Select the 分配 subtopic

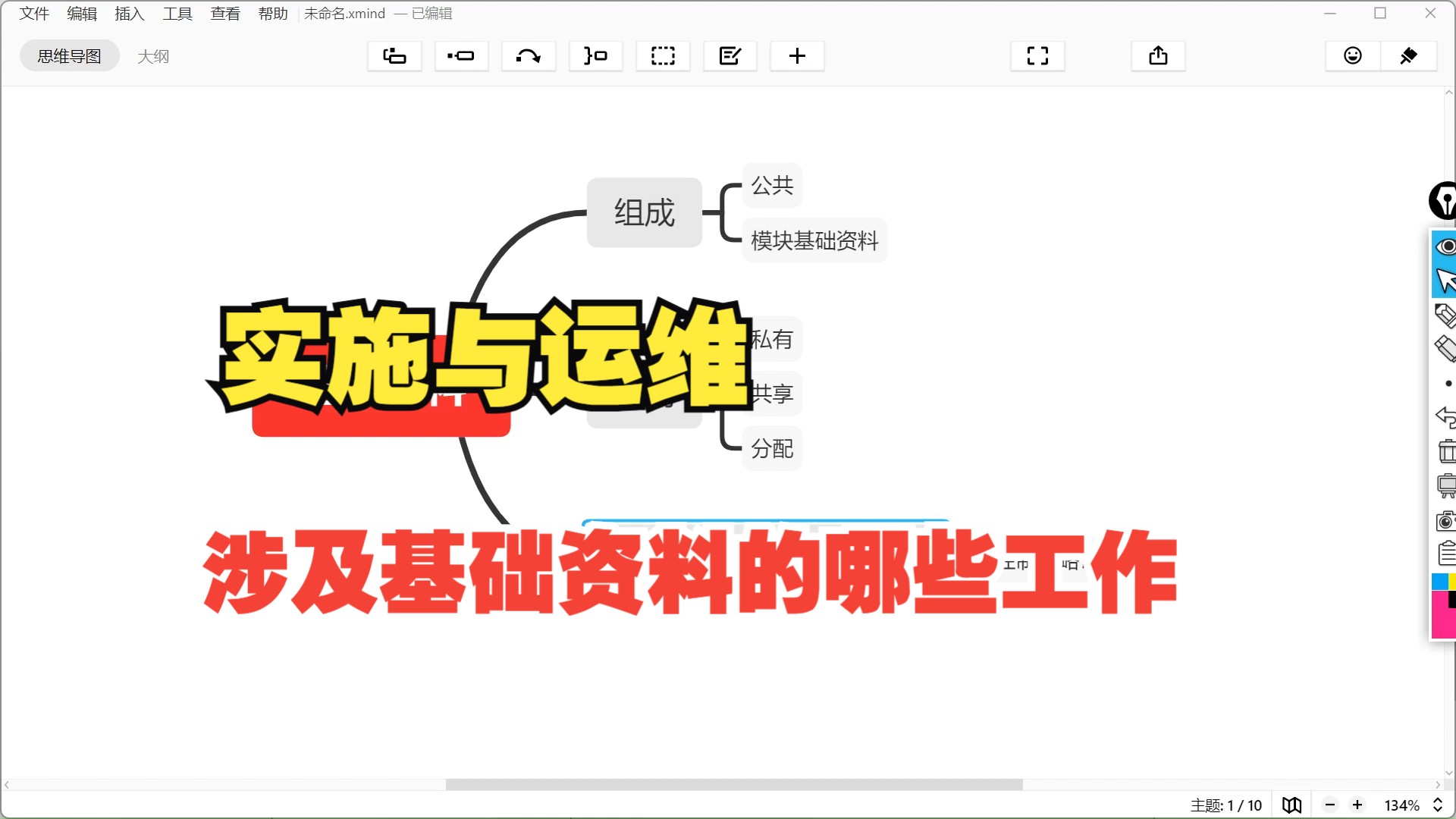pyautogui.click(x=772, y=448)
